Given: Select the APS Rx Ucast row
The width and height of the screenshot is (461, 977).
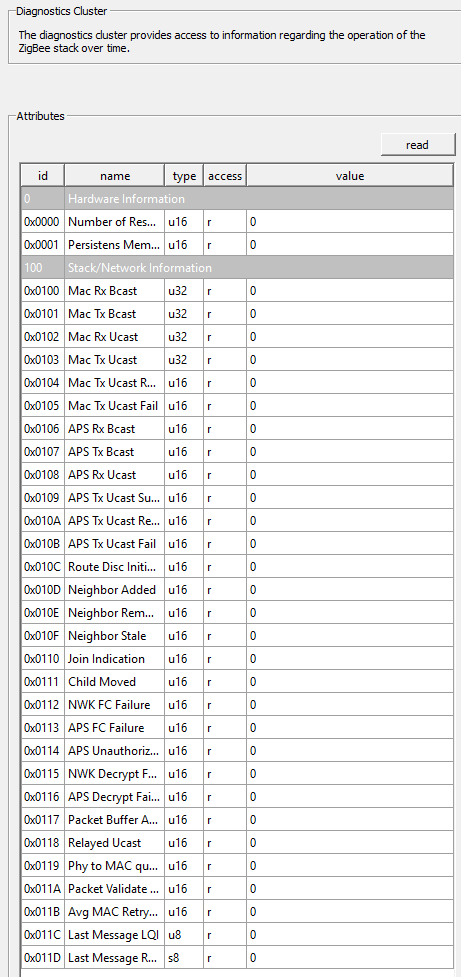Looking at the screenshot, I should click(237, 475).
